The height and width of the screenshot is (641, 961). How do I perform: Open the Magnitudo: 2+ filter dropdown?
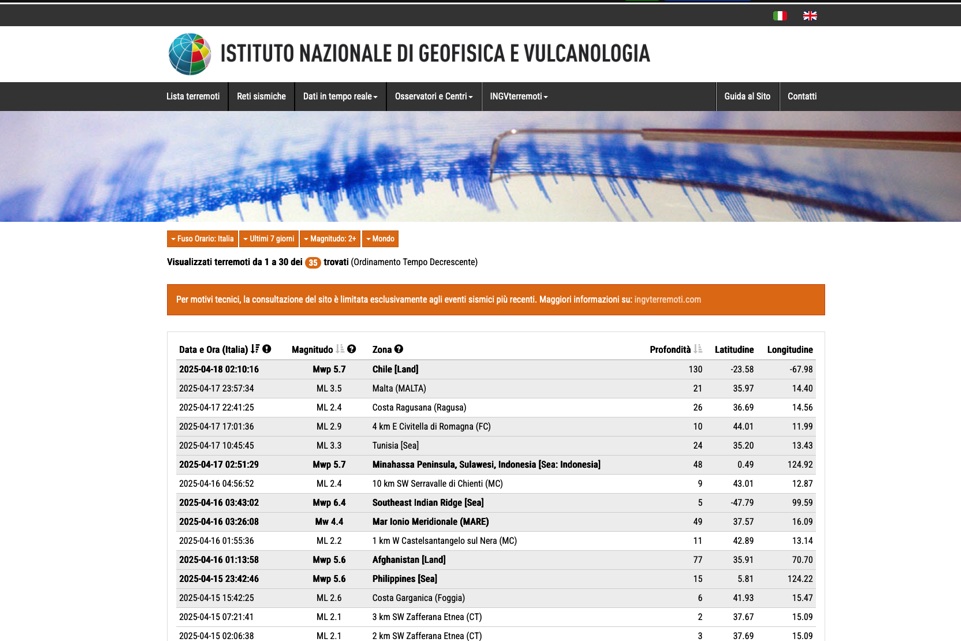point(330,238)
